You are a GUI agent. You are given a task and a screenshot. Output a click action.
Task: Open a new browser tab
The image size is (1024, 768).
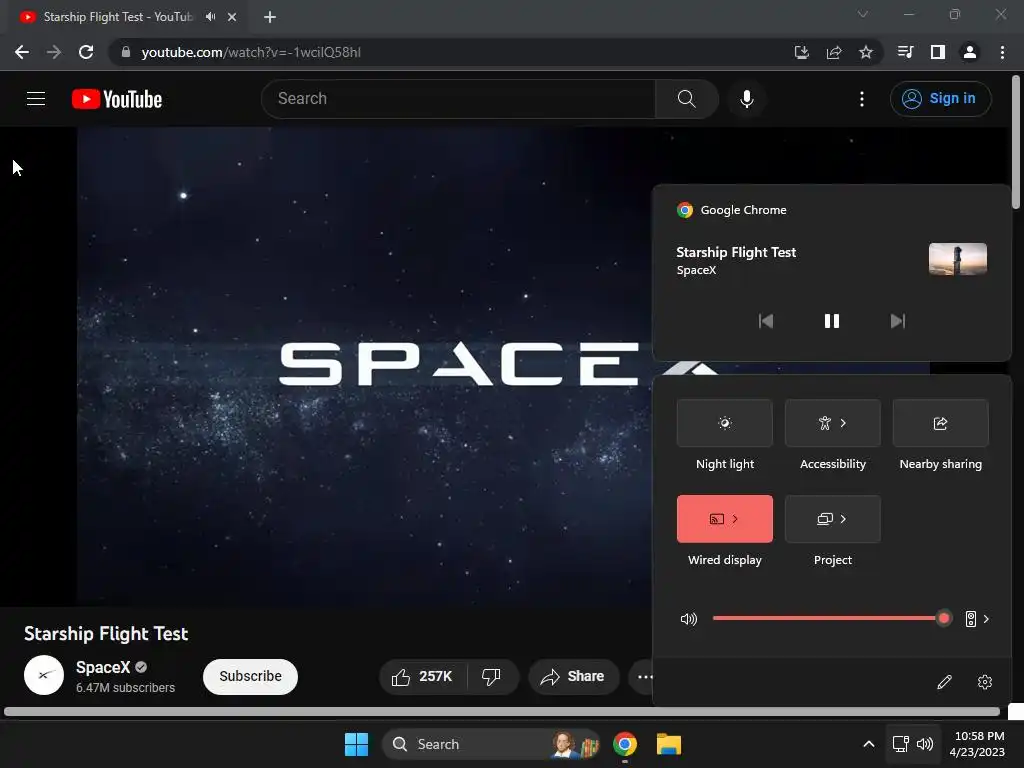270,17
